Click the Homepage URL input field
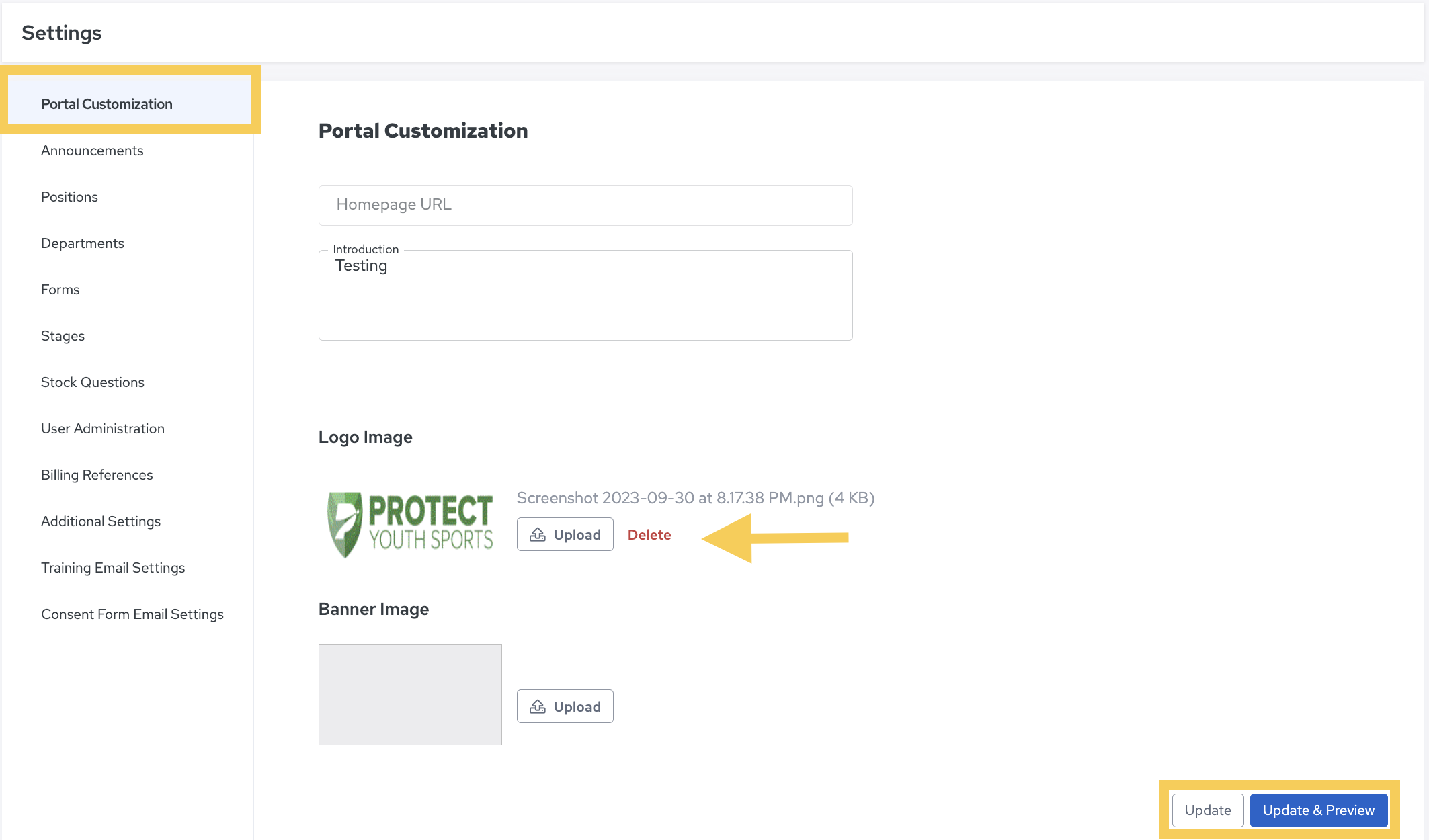1429x840 pixels. (x=585, y=206)
